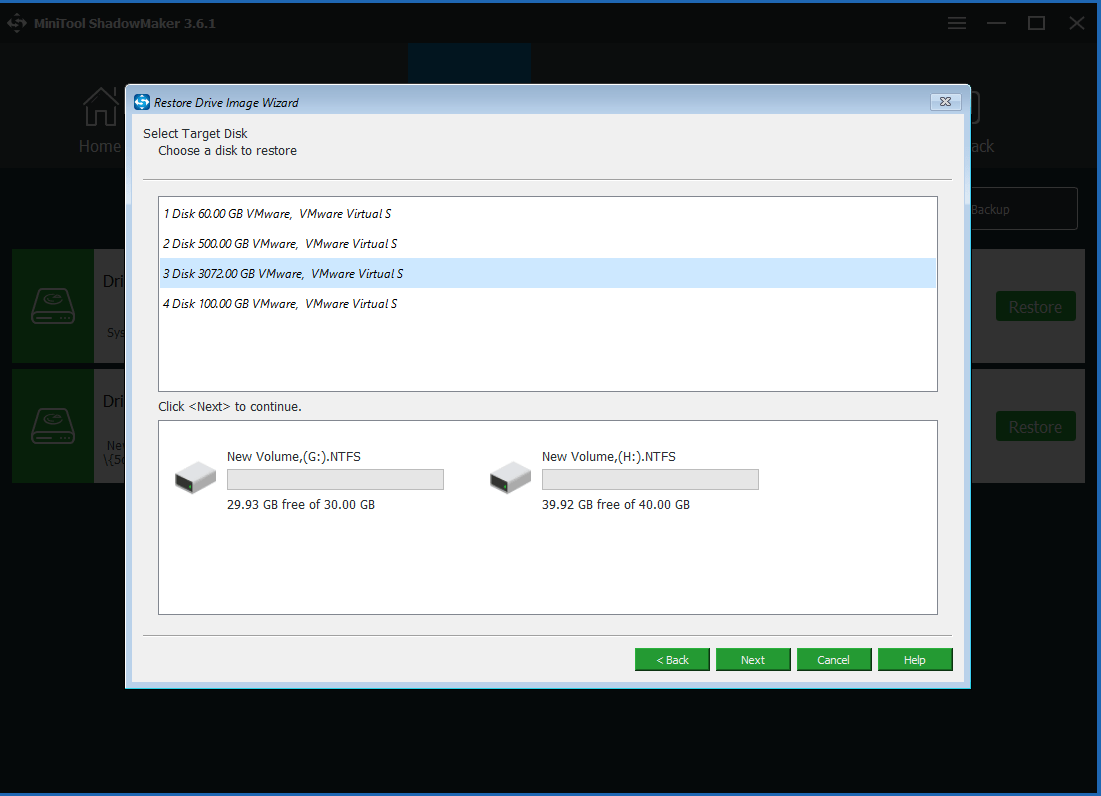Go back with the < Back button

pos(672,660)
